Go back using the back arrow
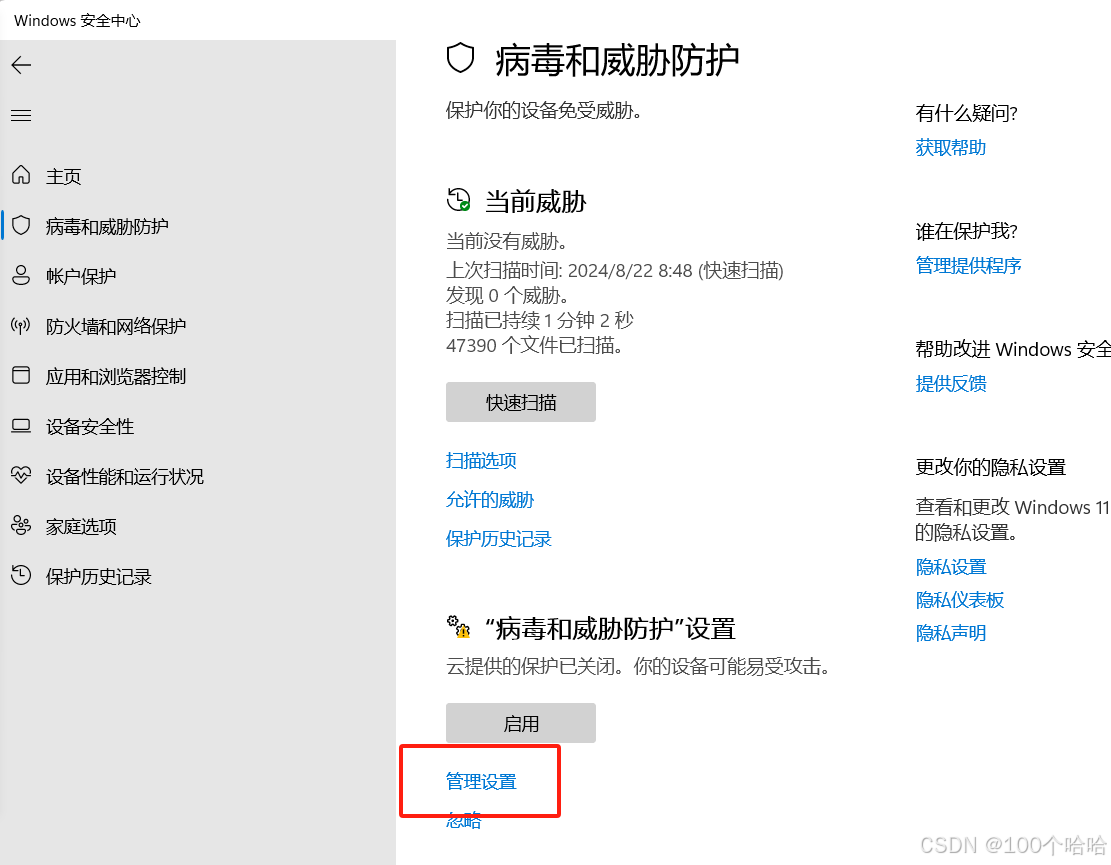Viewport: 1111px width, 865px height. click(x=21, y=65)
